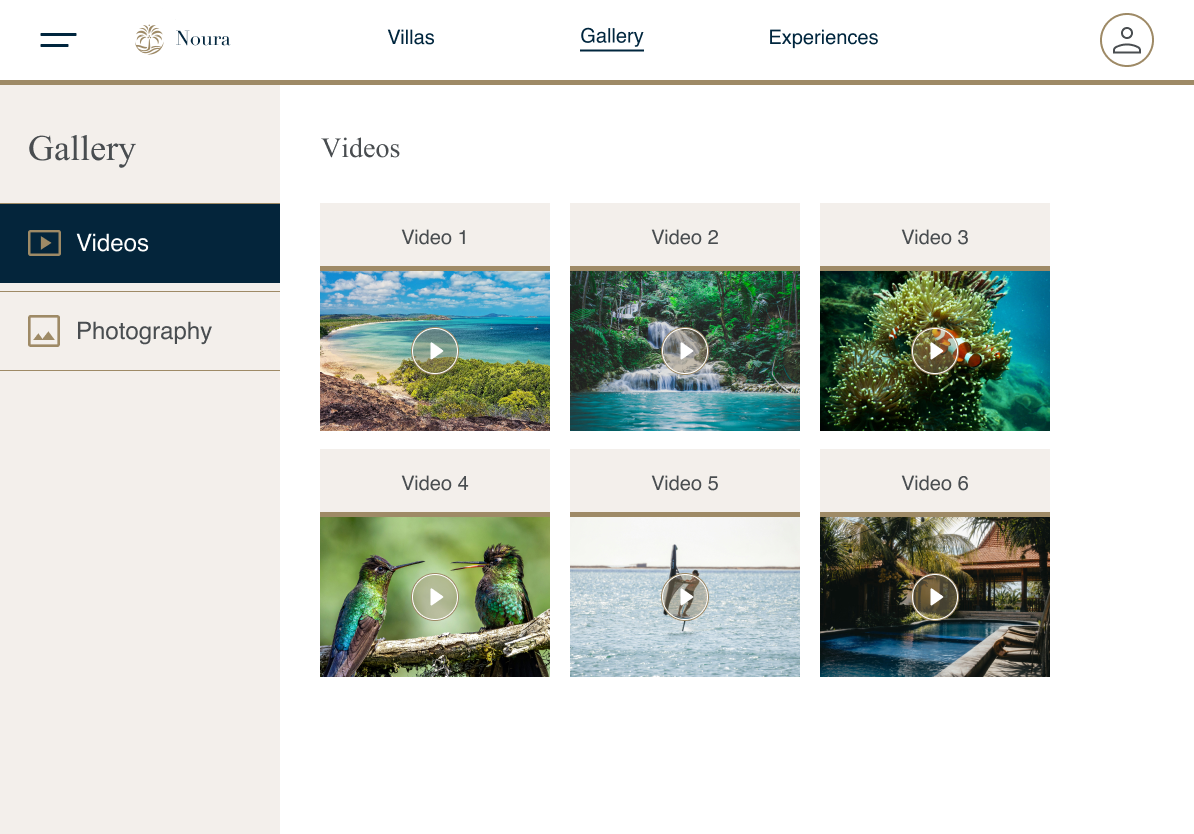Play the resort pool video in Video 6
1194x834 pixels.
pyautogui.click(x=935, y=597)
